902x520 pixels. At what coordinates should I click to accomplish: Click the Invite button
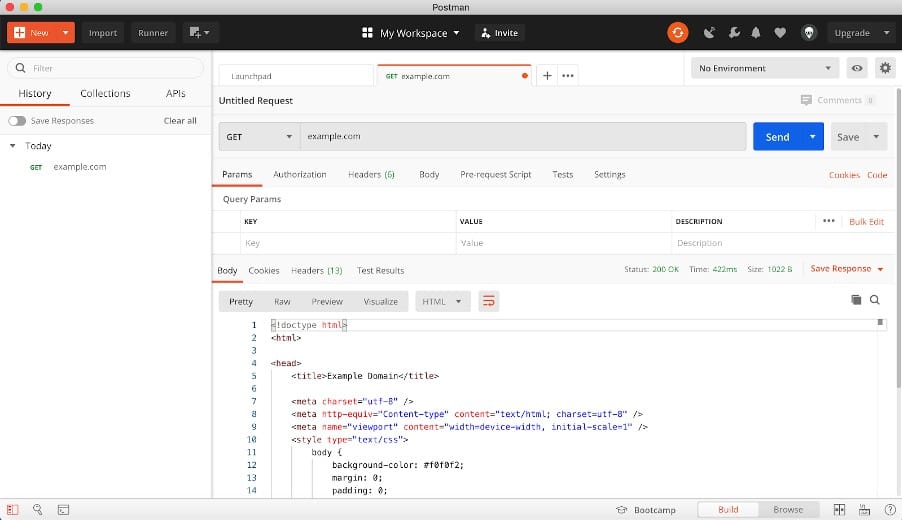point(499,33)
